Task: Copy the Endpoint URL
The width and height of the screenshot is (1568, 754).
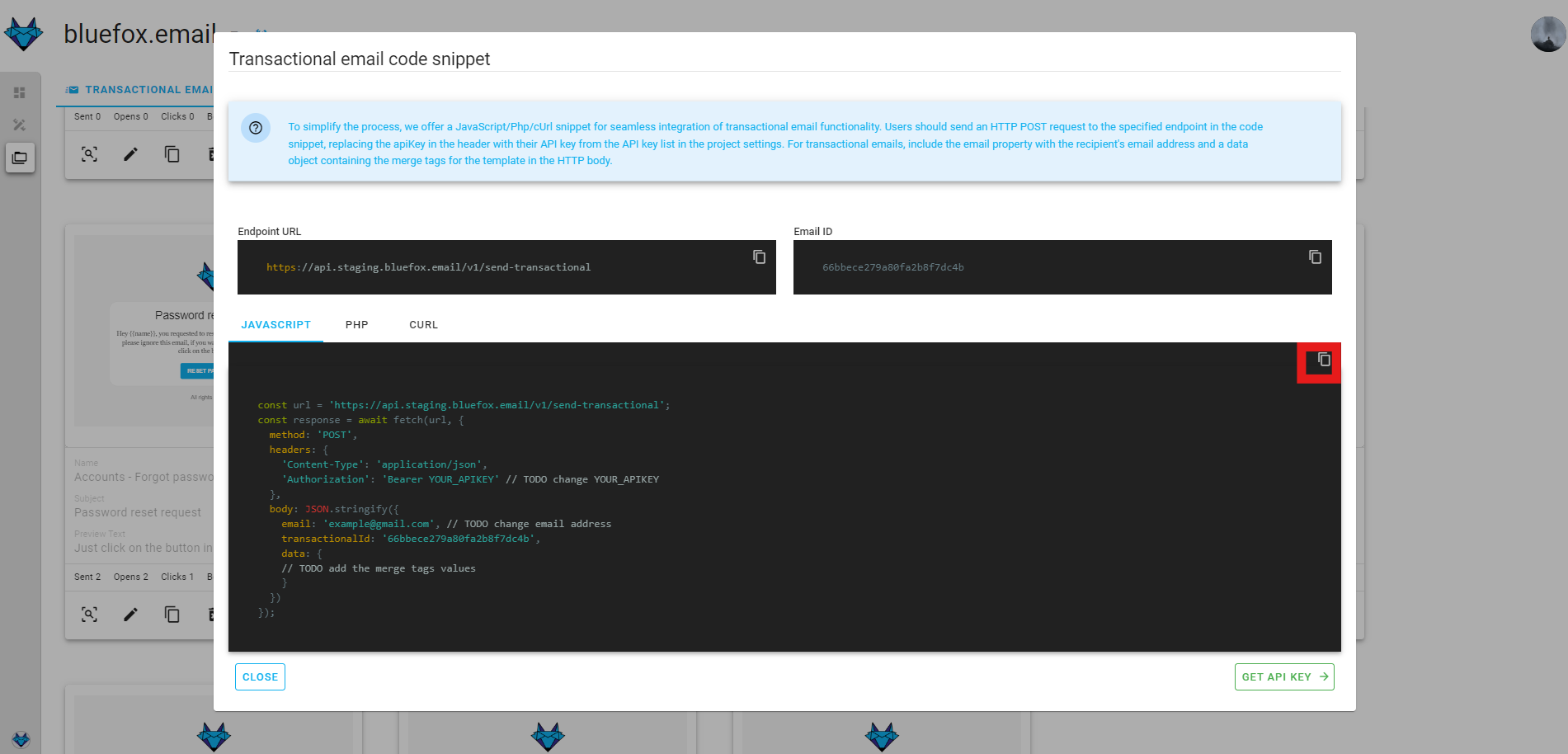Action: pyautogui.click(x=759, y=257)
